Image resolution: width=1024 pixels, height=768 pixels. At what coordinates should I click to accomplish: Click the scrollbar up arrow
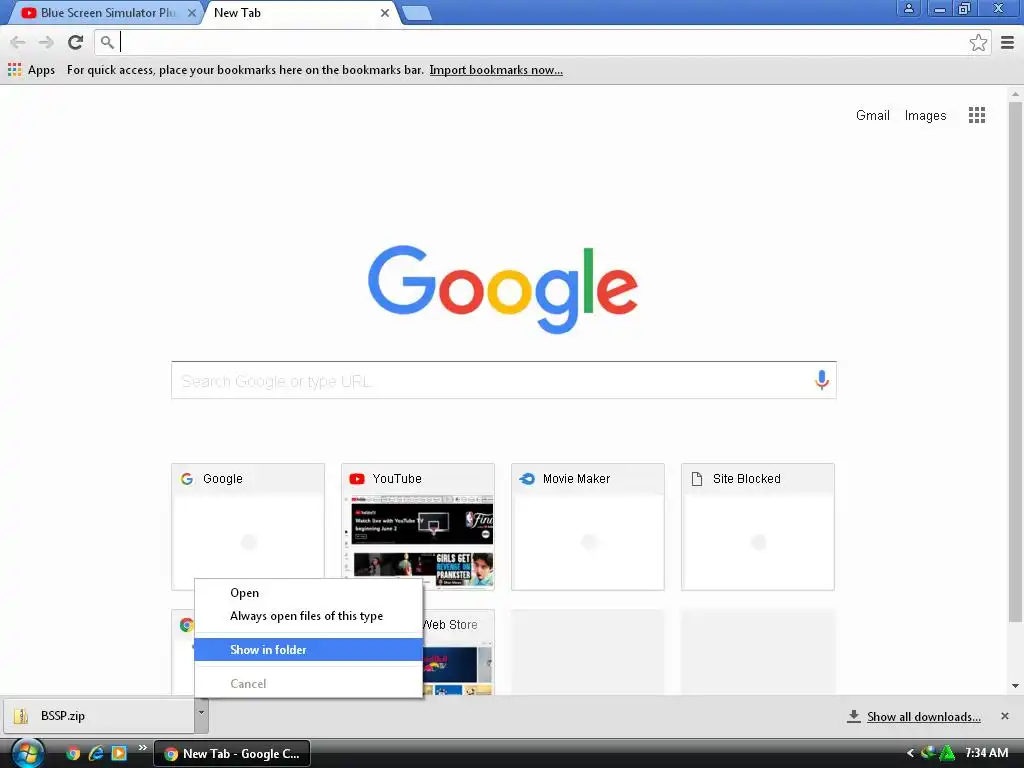pos(1015,94)
